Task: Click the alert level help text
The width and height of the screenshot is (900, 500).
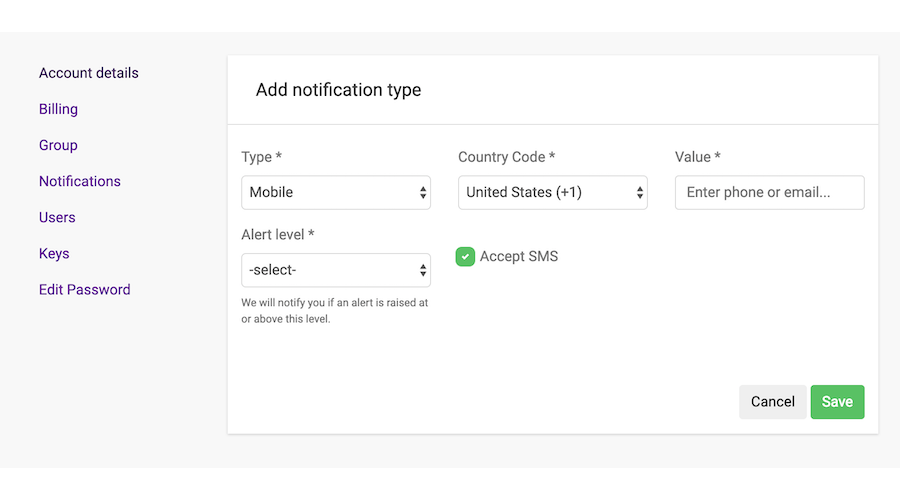Action: (335, 311)
